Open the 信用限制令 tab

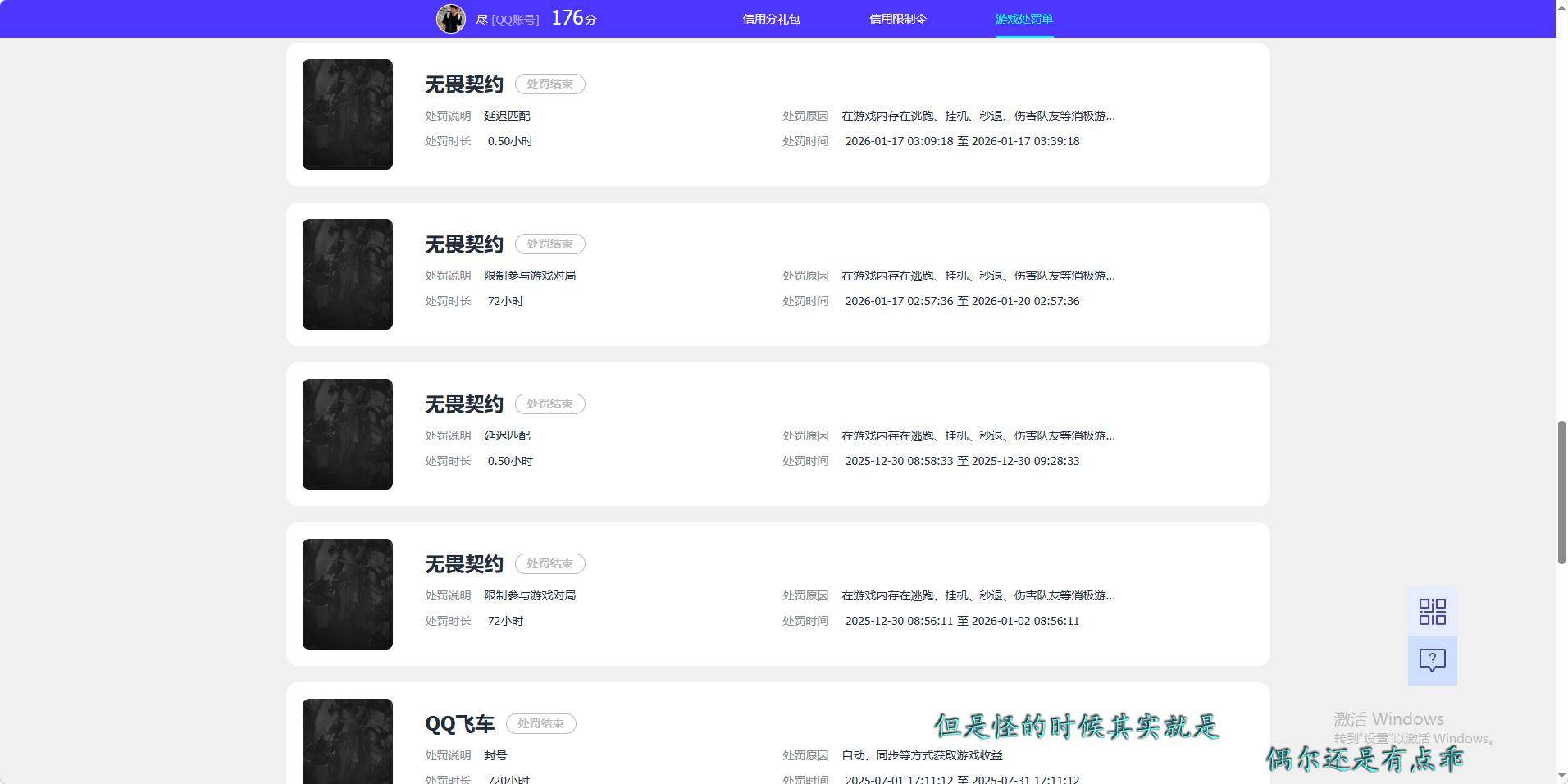[x=898, y=19]
